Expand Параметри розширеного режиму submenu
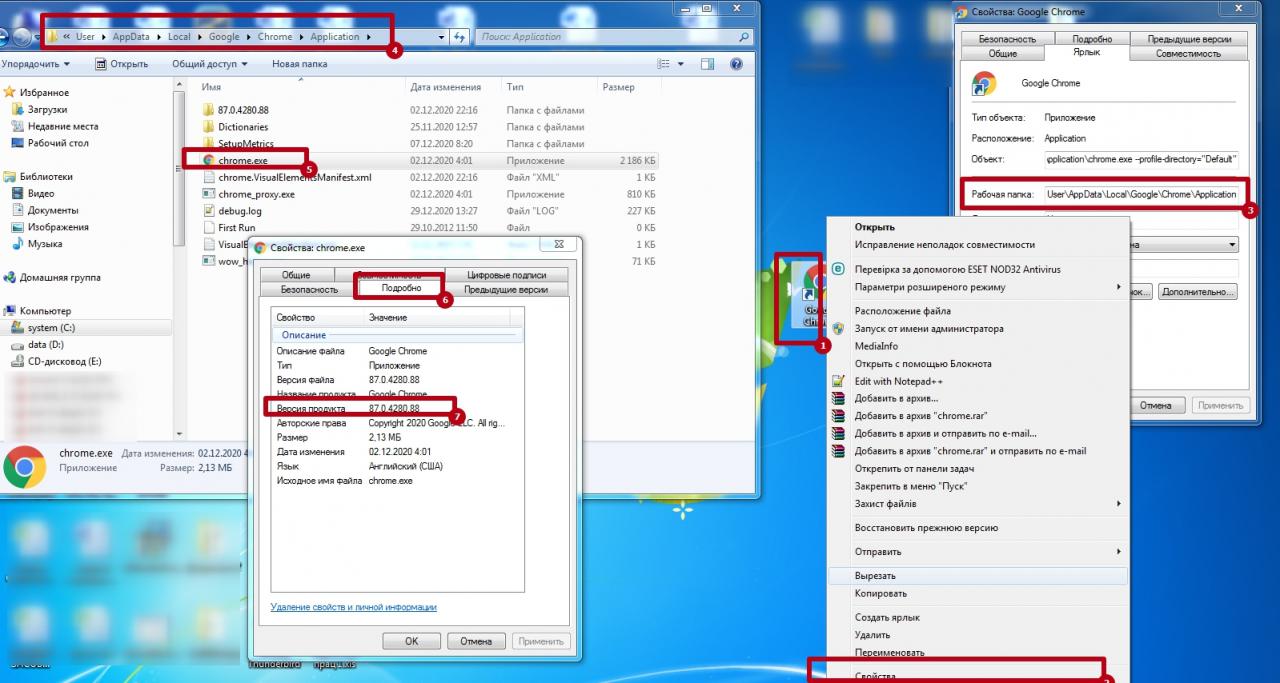This screenshot has width=1280, height=683. [1119, 287]
